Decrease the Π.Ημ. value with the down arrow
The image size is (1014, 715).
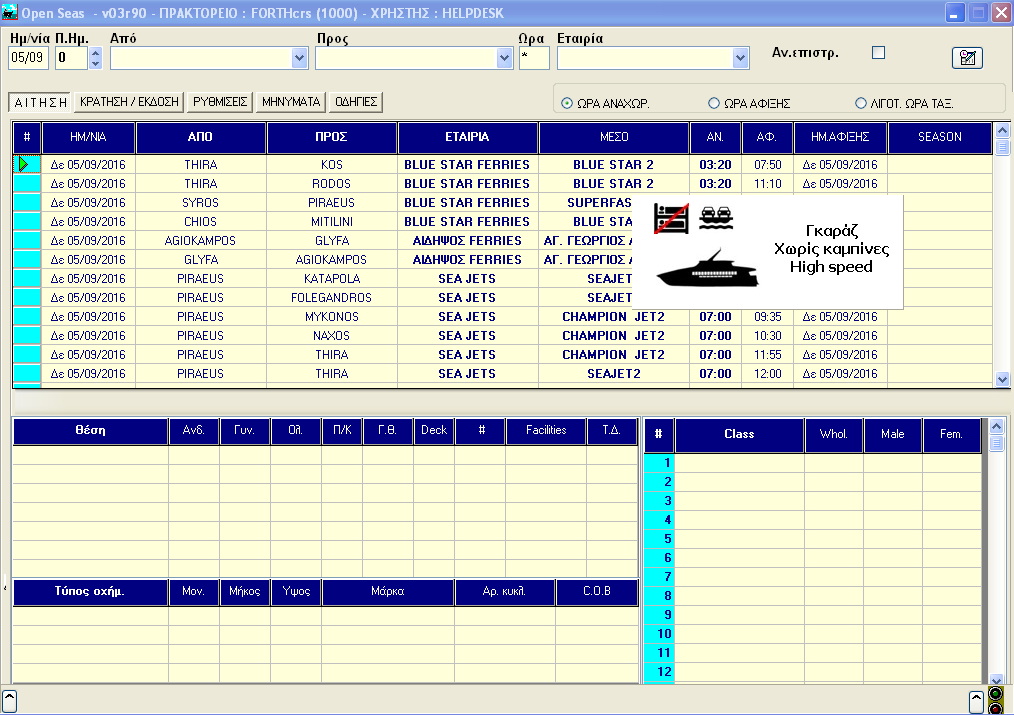pos(96,63)
